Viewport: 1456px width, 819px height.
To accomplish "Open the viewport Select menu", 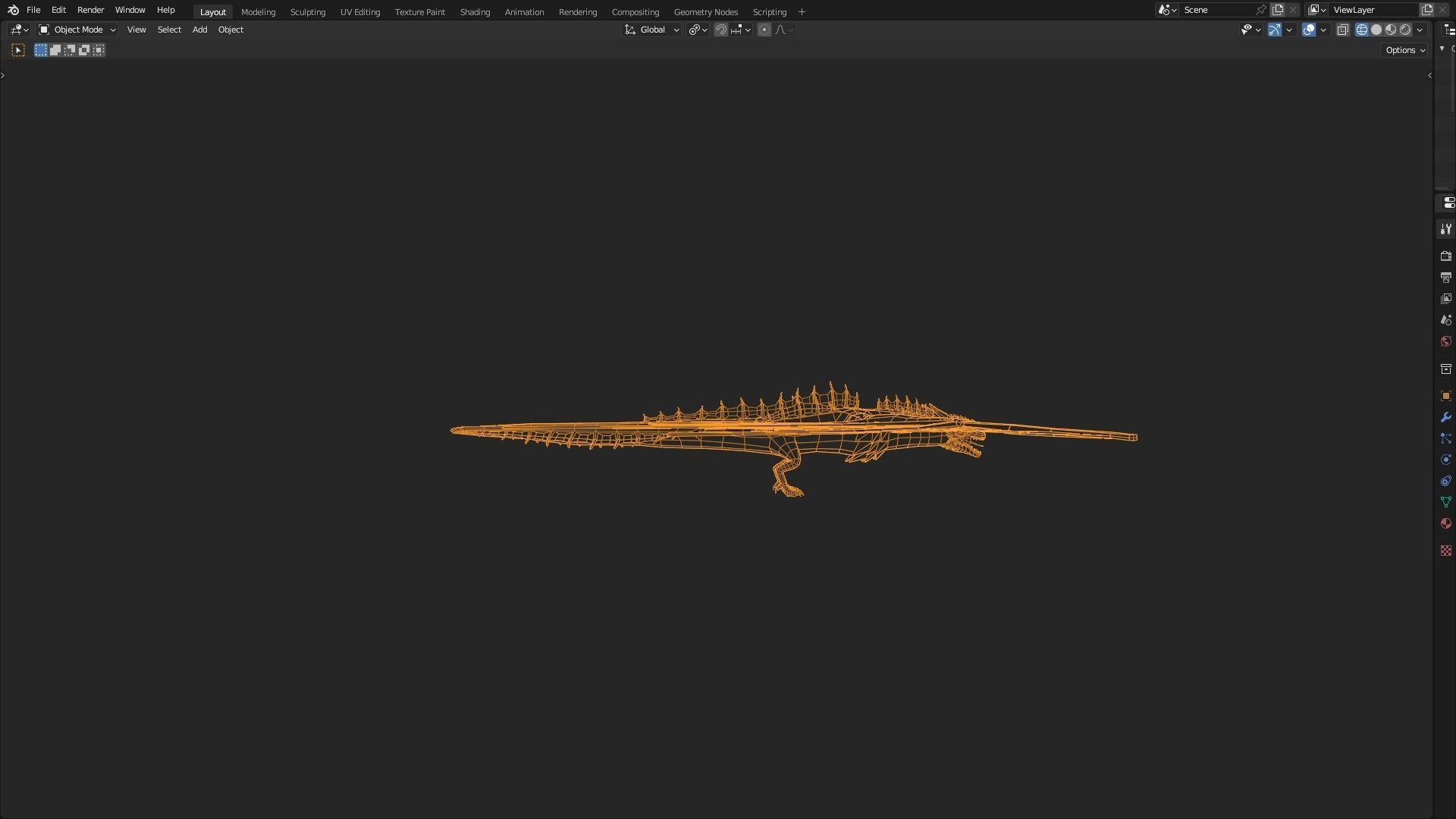I will (x=169, y=30).
